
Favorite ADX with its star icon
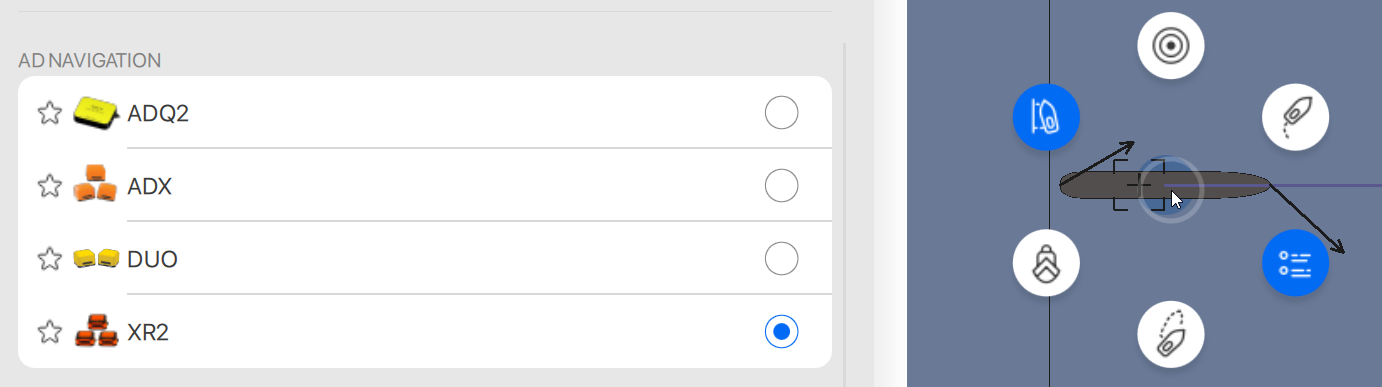point(49,186)
